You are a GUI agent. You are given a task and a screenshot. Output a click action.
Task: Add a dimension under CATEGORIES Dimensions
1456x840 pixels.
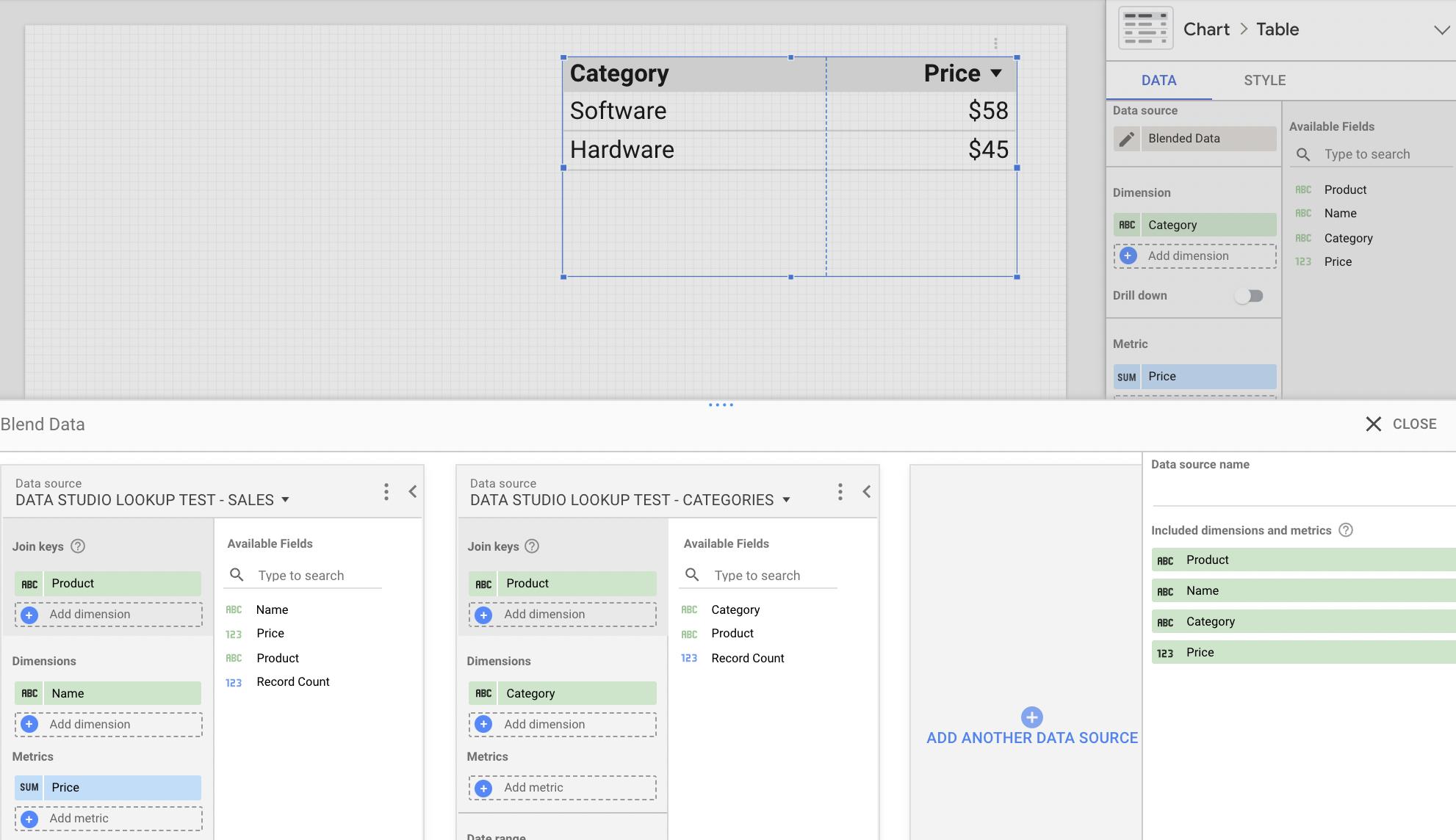click(x=563, y=725)
